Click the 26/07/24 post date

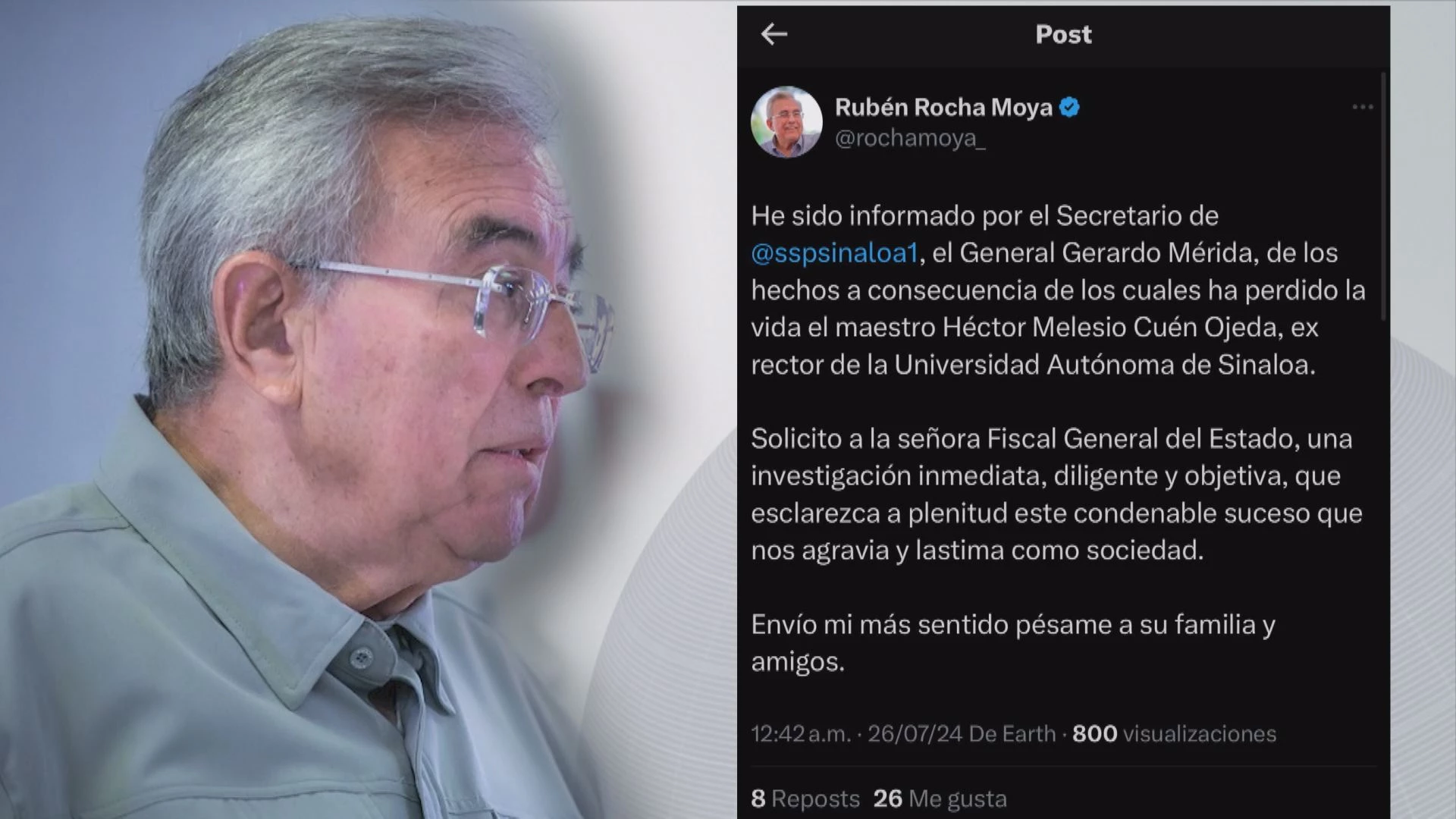pos(915,734)
